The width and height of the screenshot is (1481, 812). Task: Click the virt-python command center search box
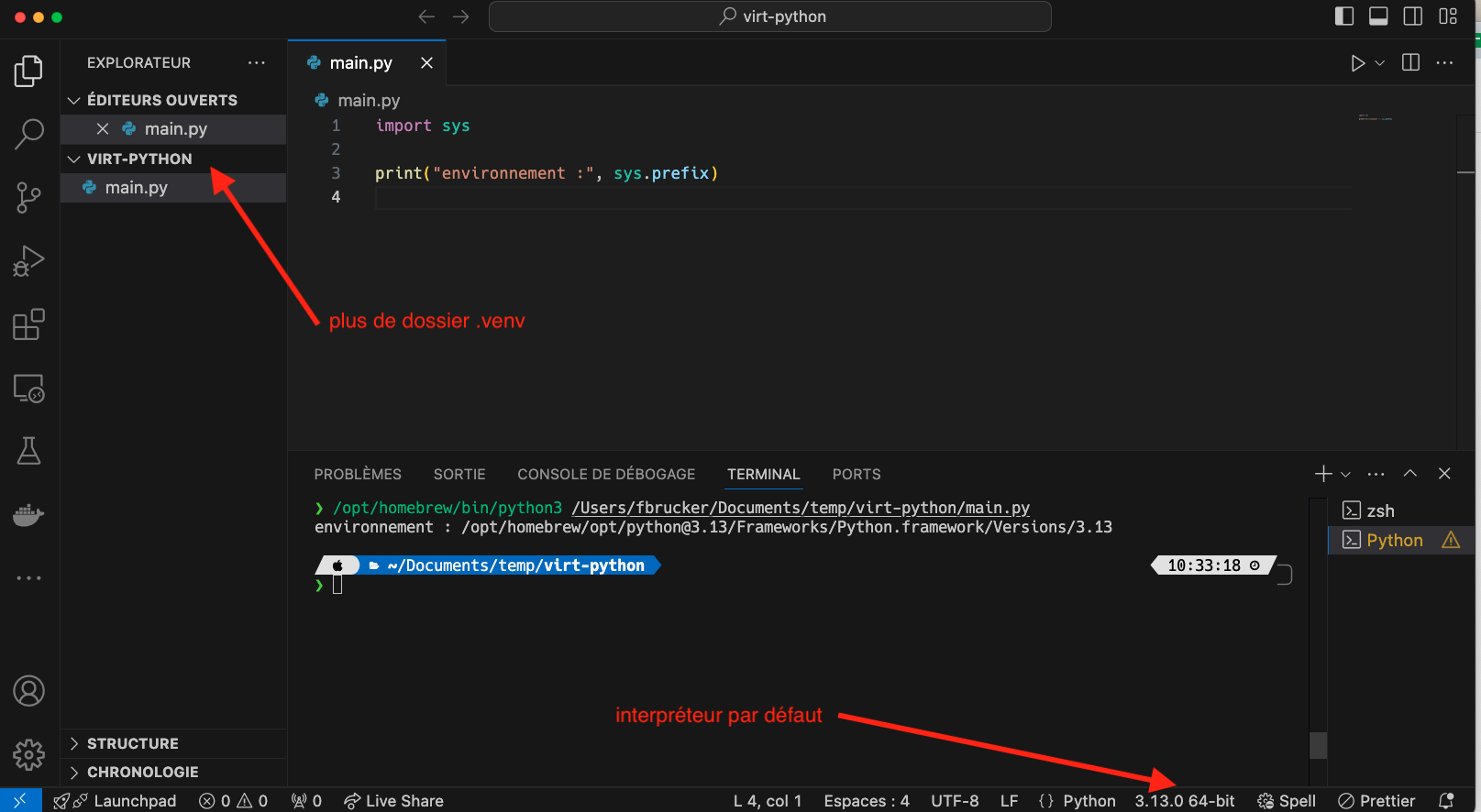pyautogui.click(x=770, y=16)
